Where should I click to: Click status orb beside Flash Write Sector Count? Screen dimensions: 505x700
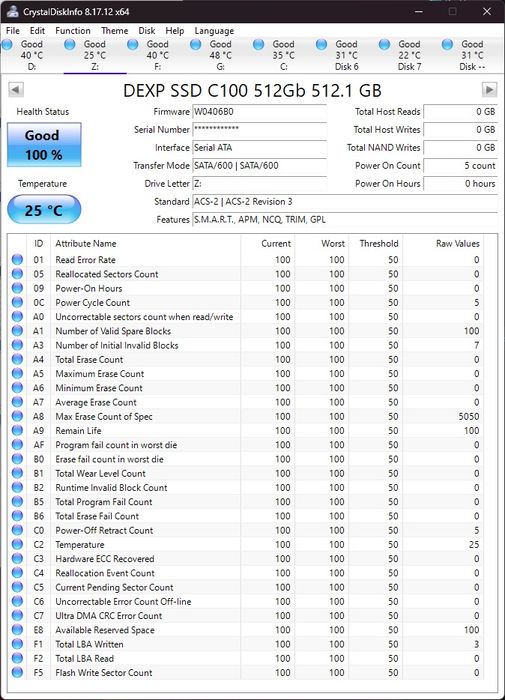pos(17,672)
